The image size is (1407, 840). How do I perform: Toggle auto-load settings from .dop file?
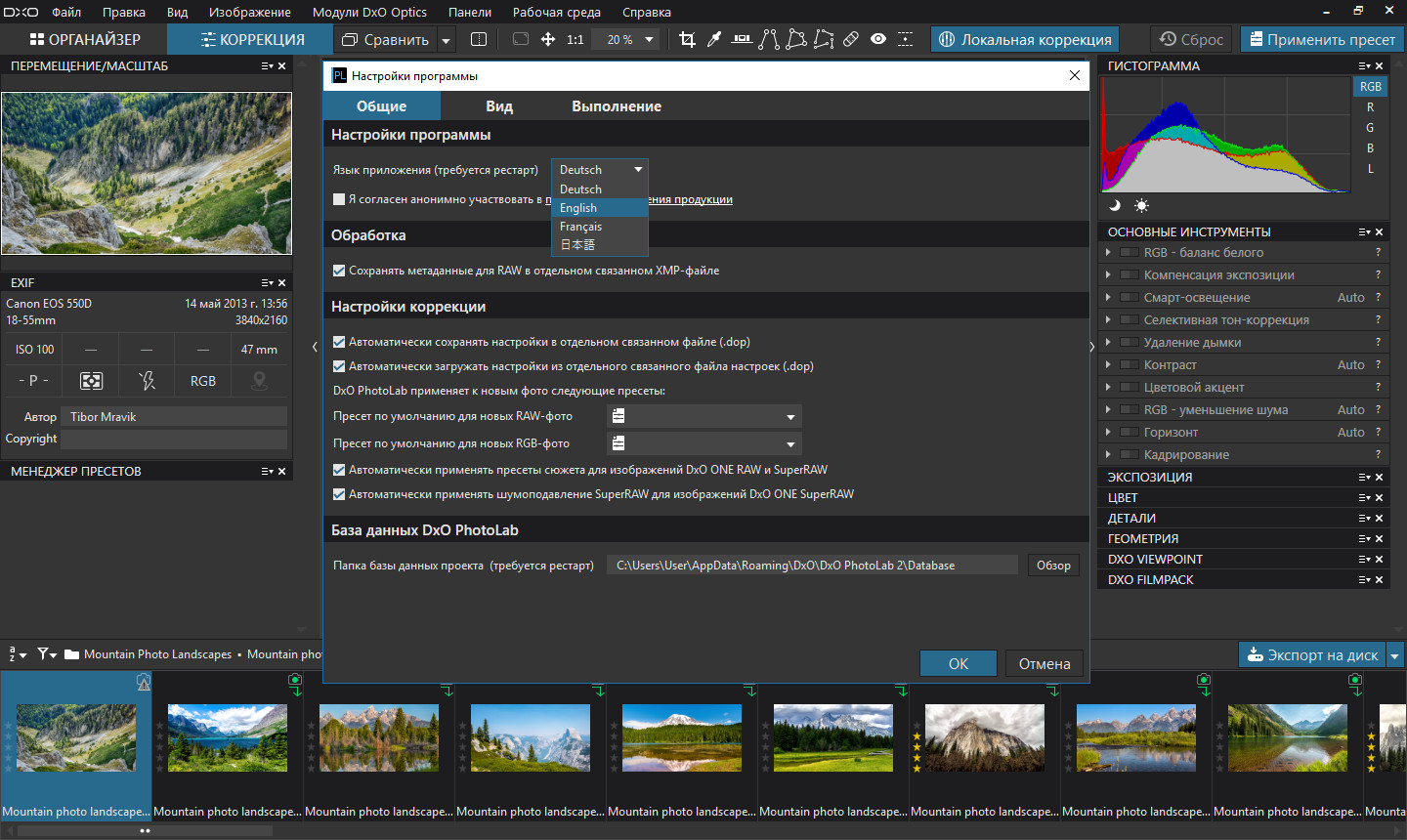[339, 366]
